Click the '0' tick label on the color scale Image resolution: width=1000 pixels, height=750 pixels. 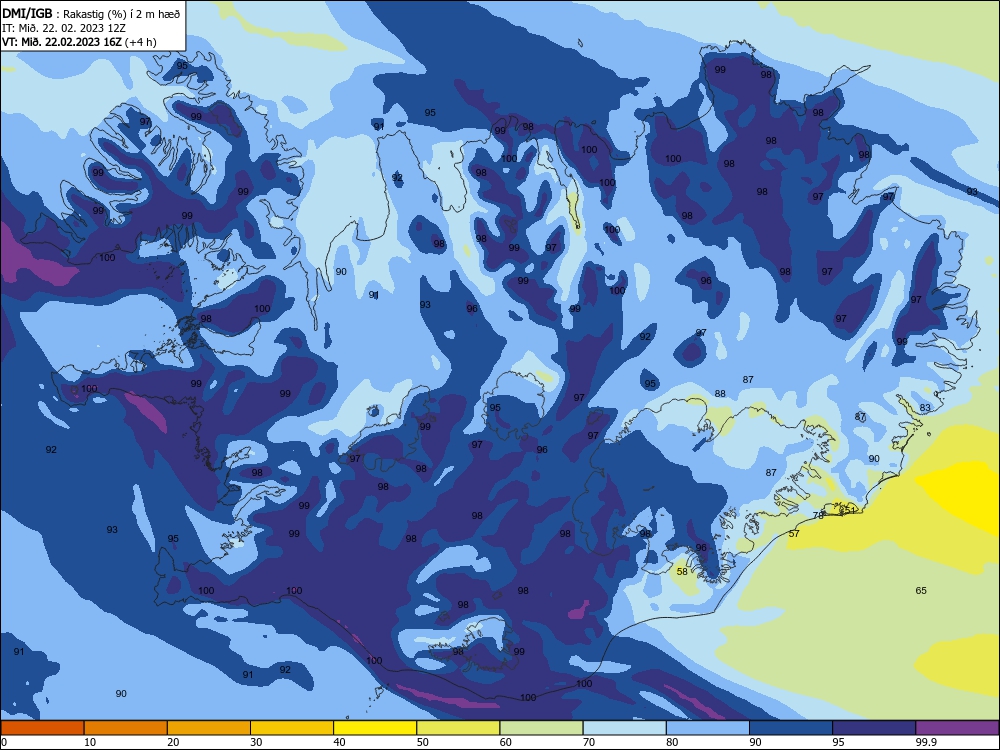point(4,742)
